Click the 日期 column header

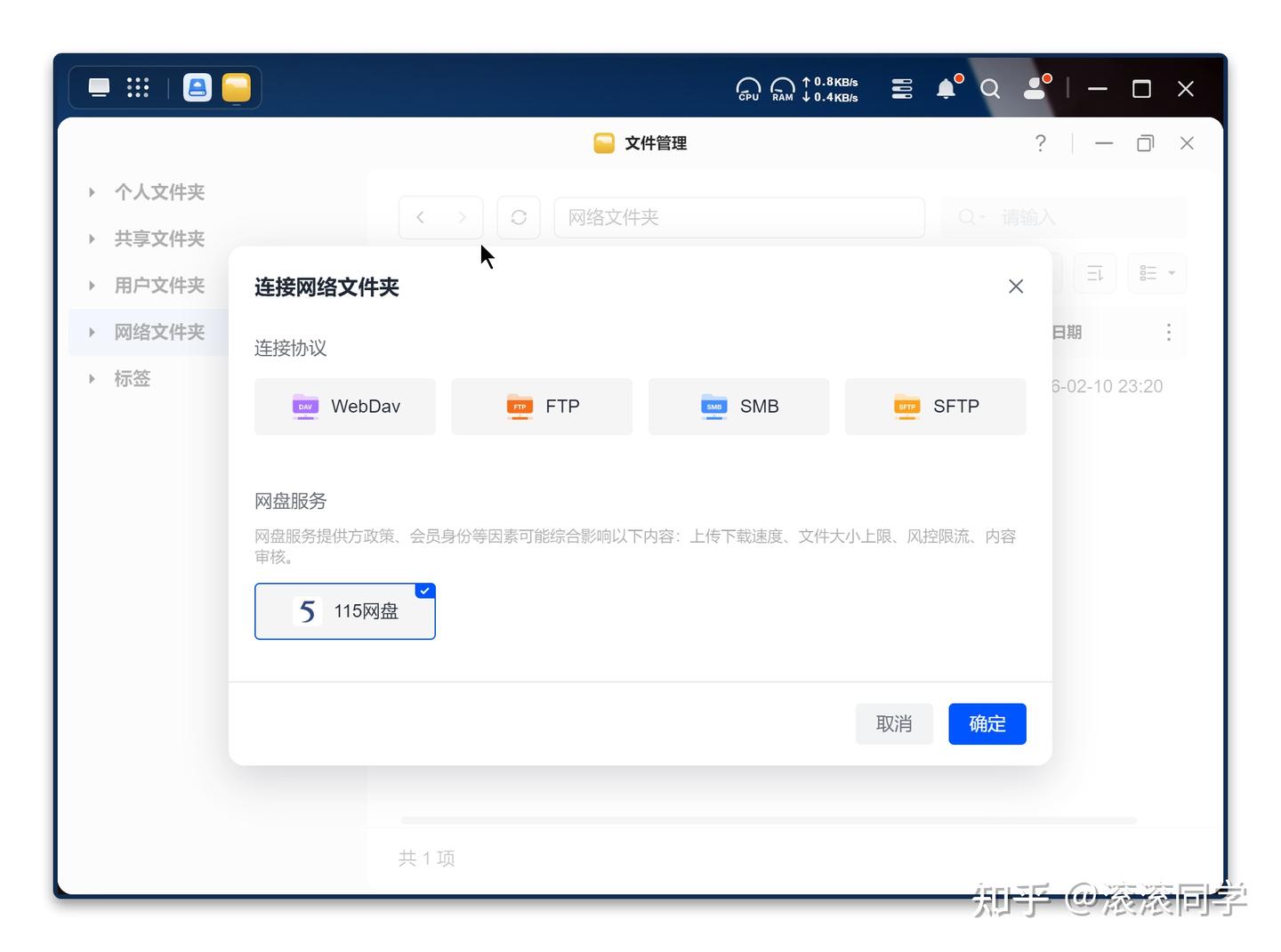tap(1067, 332)
